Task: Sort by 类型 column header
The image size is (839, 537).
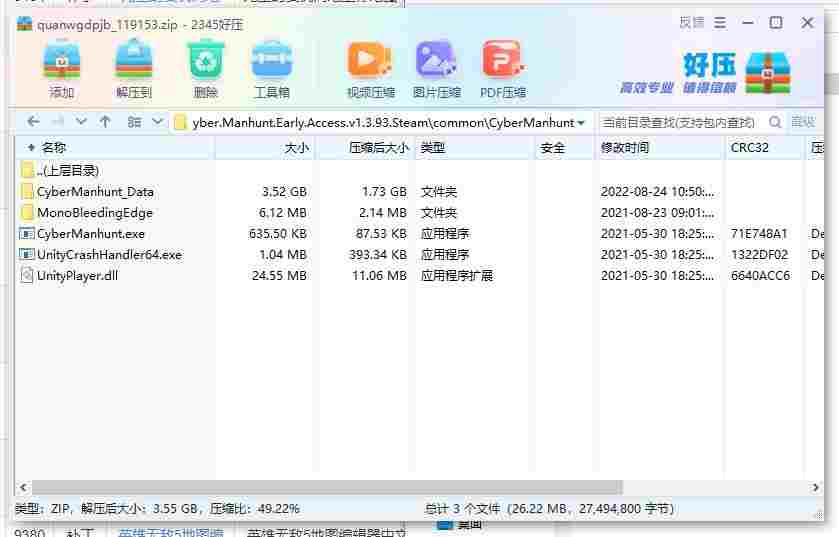Action: coord(474,147)
